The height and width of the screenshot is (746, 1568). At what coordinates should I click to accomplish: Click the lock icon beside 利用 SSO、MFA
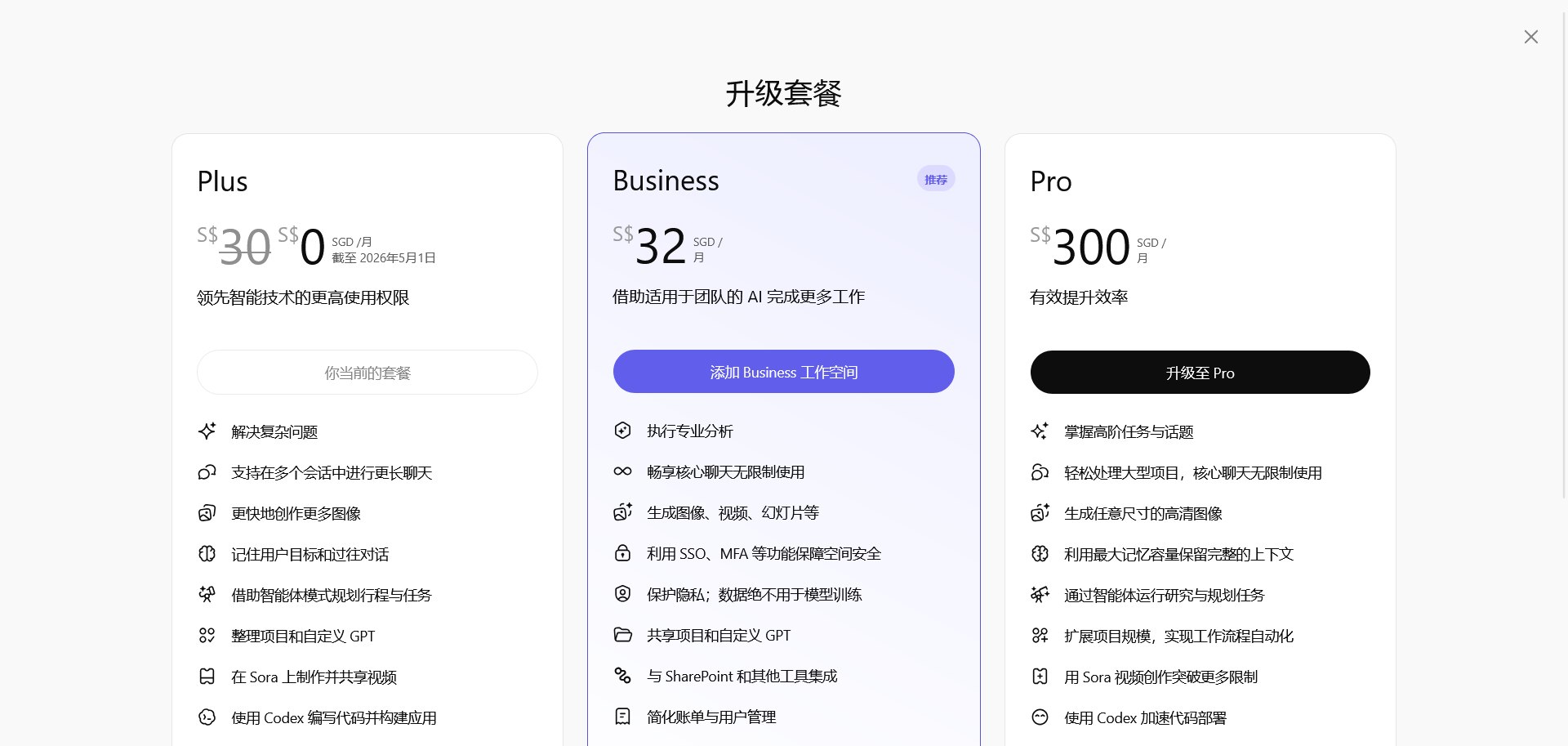coord(622,553)
